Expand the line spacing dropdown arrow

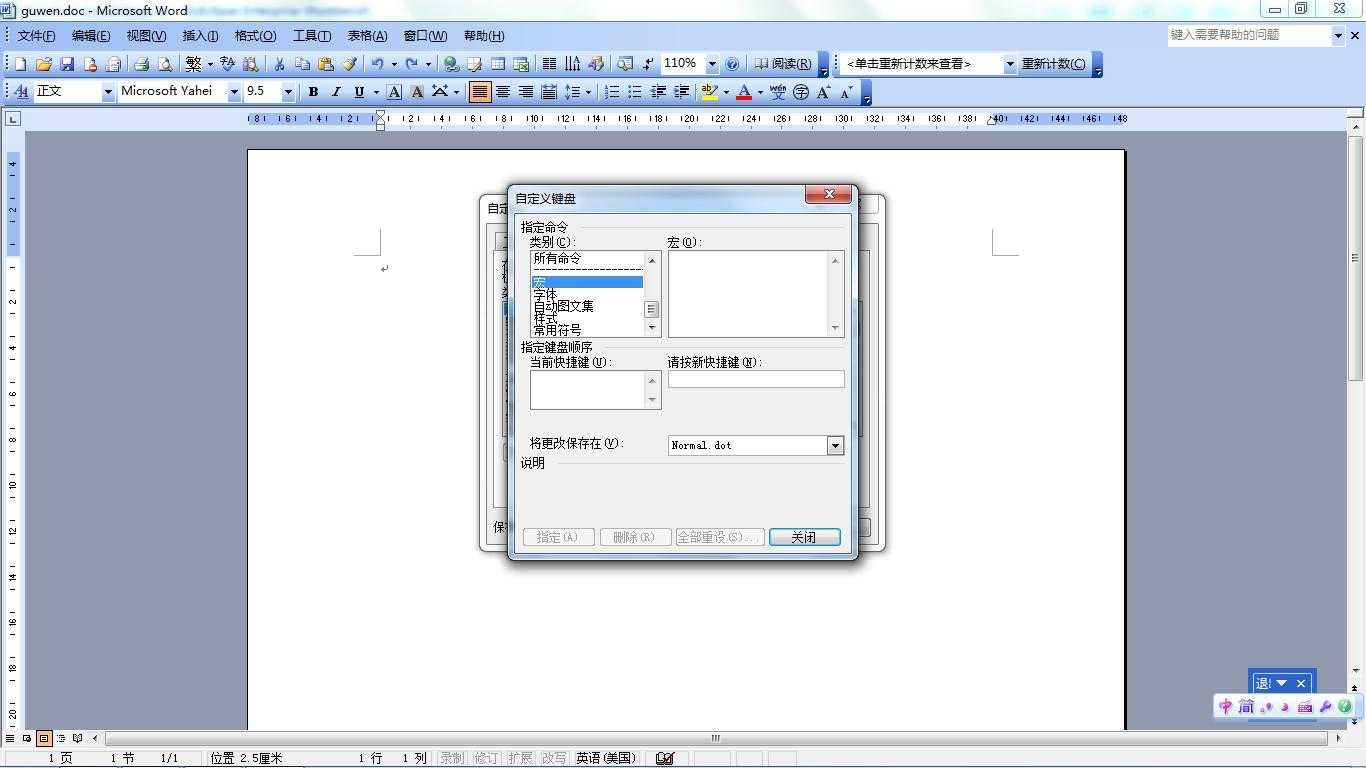click(588, 92)
